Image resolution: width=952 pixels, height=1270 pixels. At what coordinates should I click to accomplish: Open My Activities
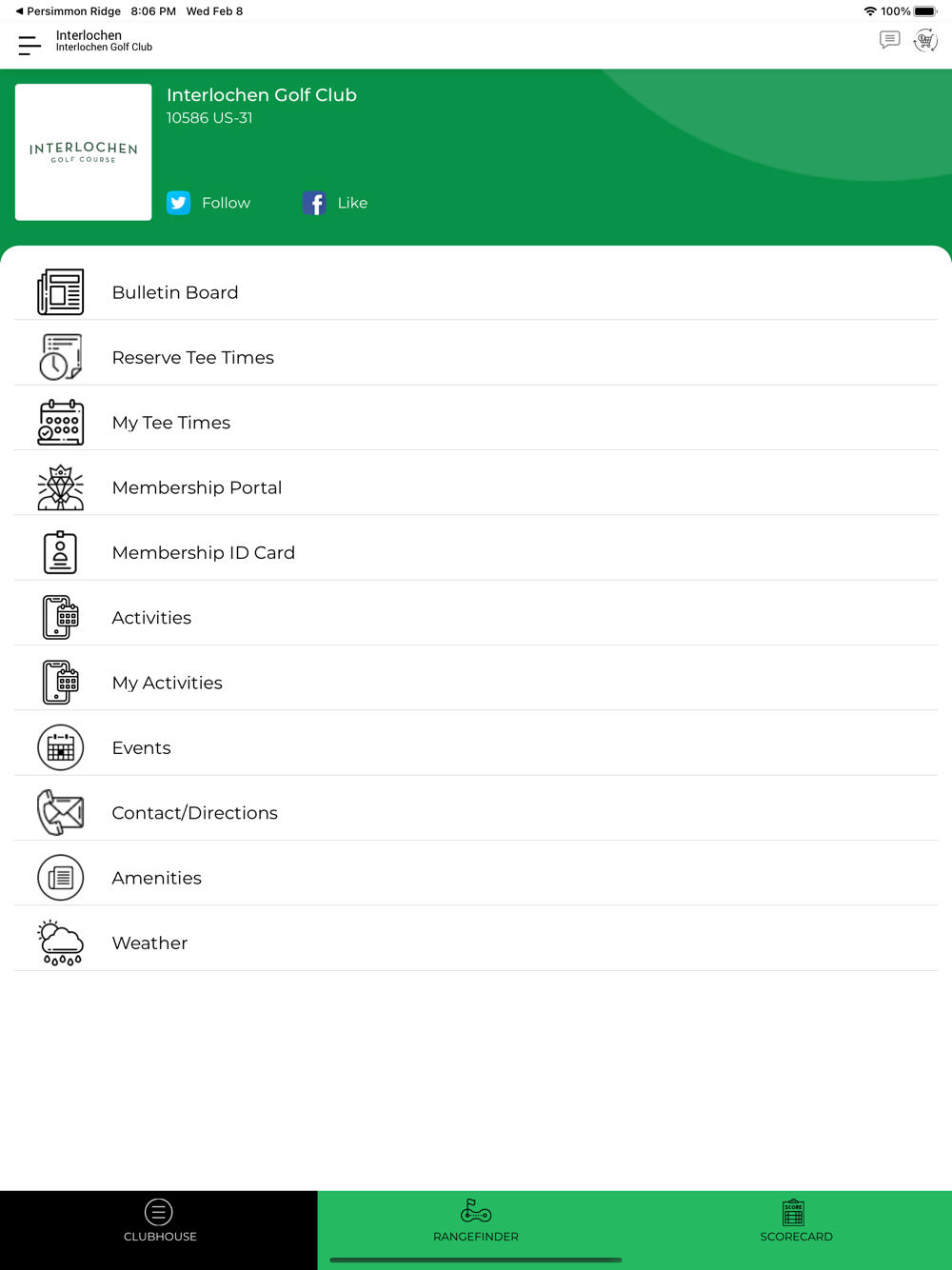point(476,683)
